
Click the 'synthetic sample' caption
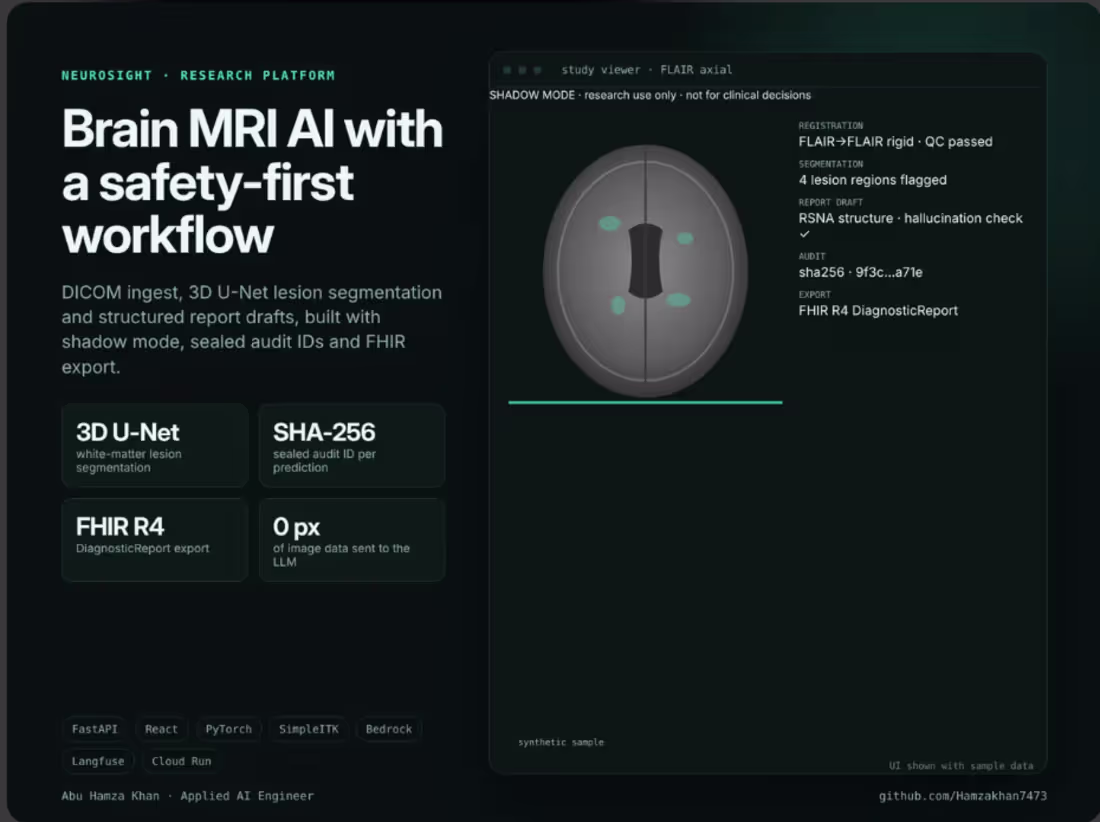[561, 742]
